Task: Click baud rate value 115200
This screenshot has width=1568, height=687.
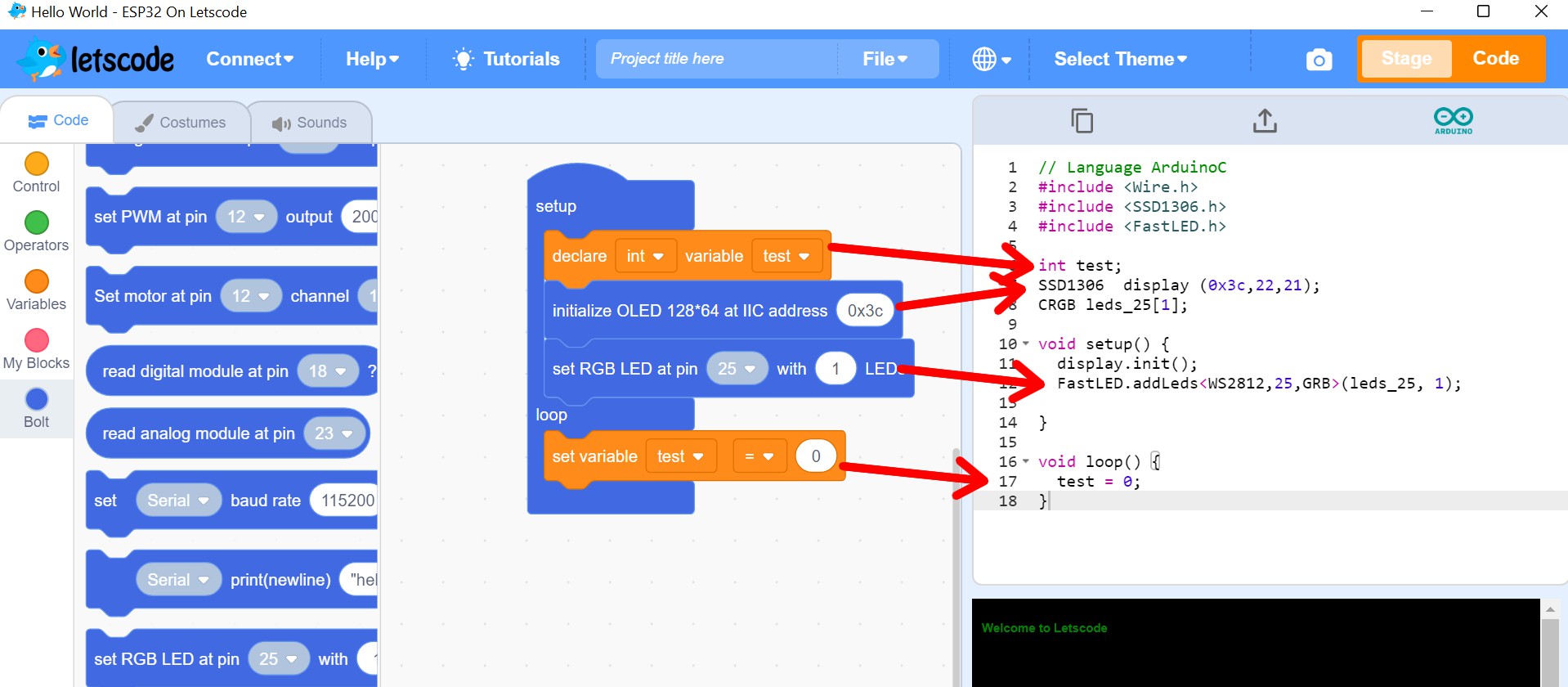Action: 344,501
